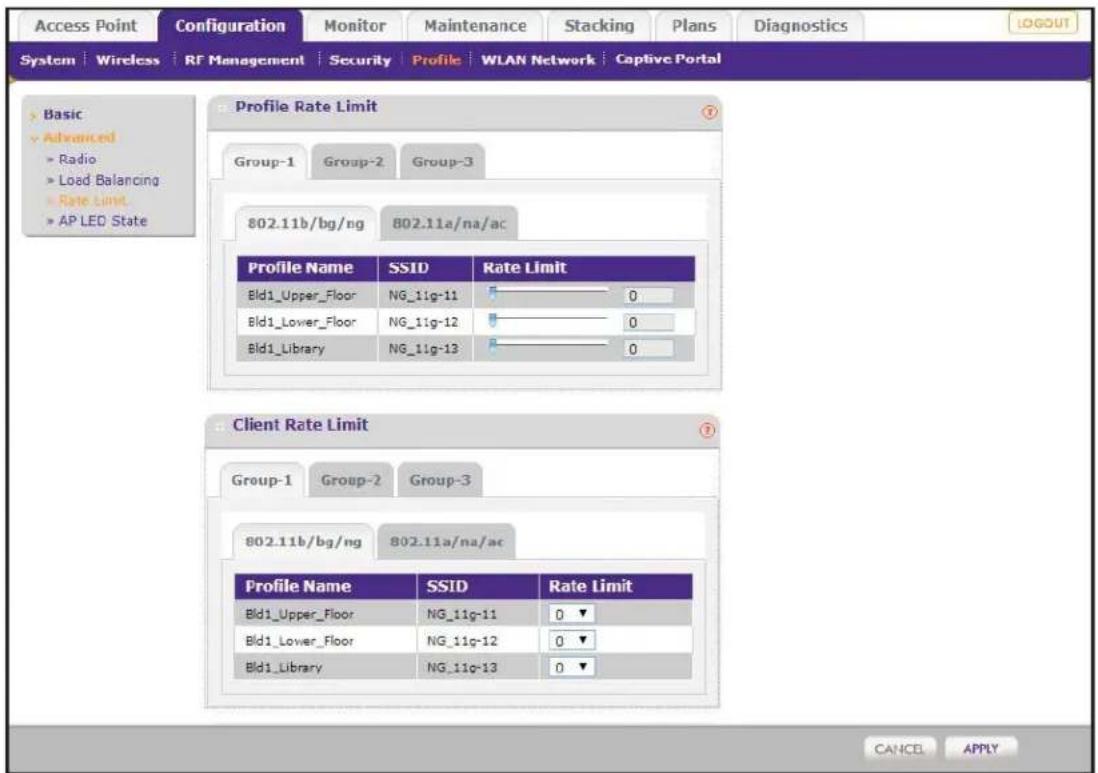Switch to the Maintenance tab
1098x773 pixels.
475,26
